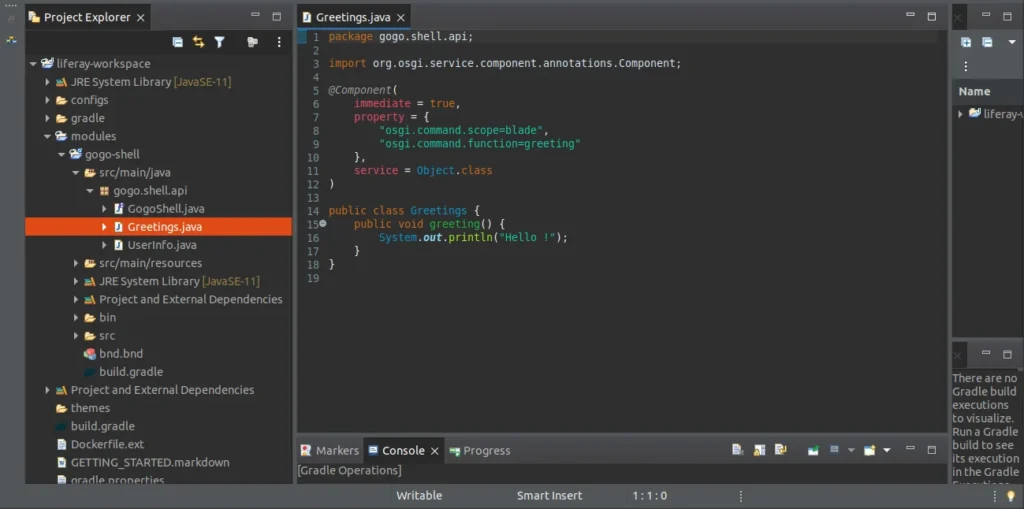
Task: Collapse the gogo.shell.api package
Action: (x=90, y=191)
